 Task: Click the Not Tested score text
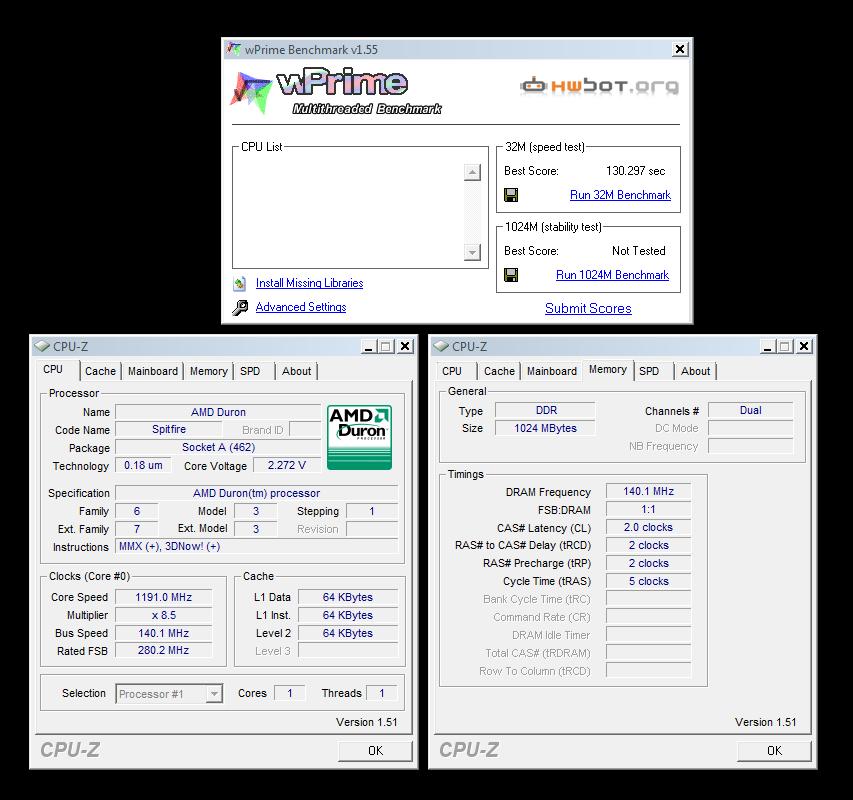pyautogui.click(x=639, y=251)
